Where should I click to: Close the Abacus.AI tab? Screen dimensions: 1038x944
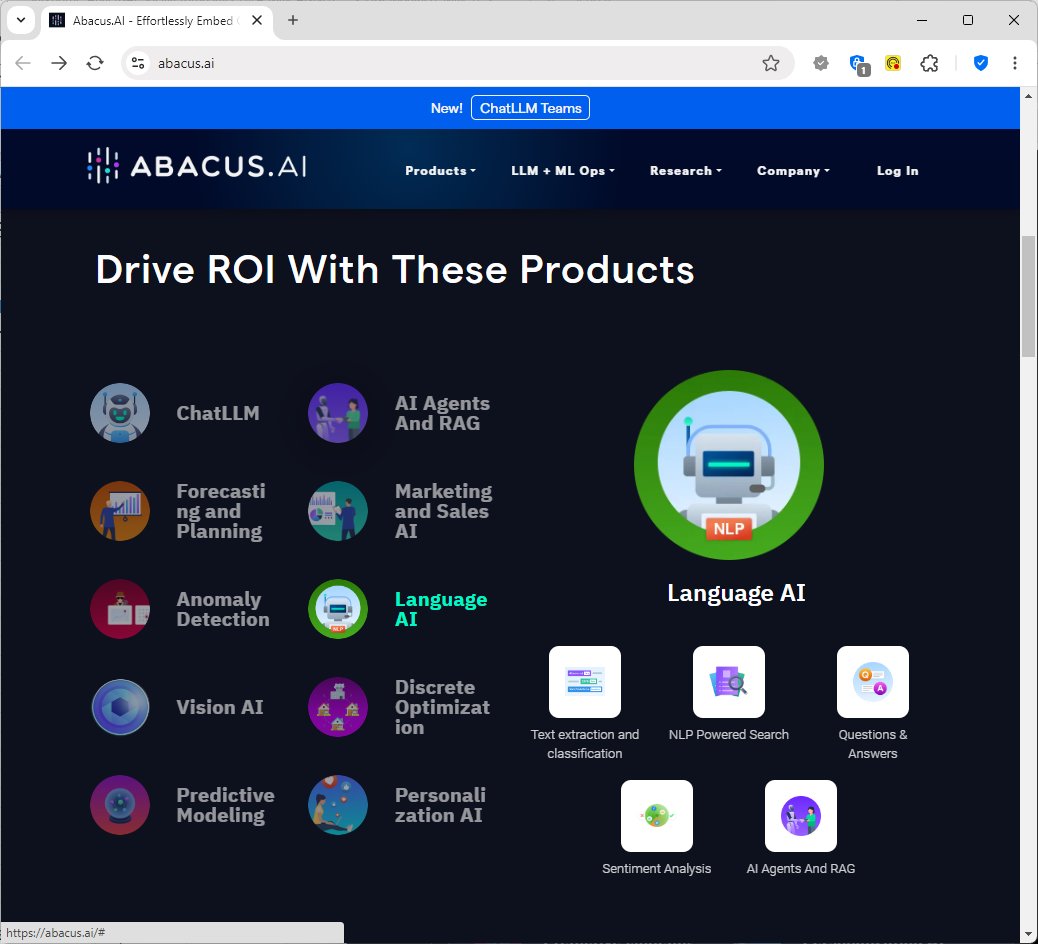(257, 20)
